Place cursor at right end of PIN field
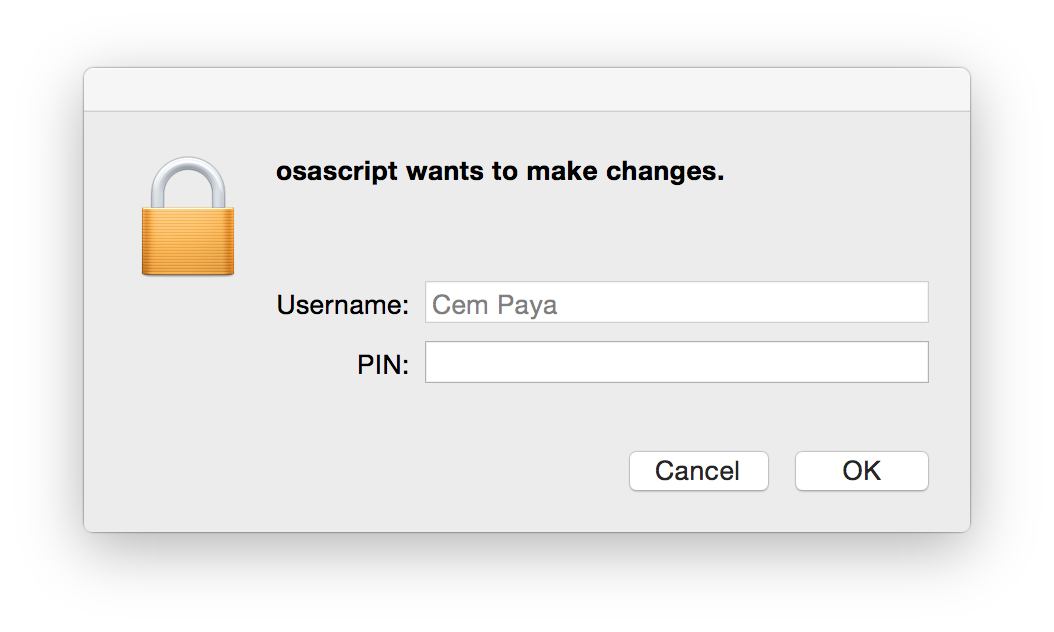This screenshot has width=1054, height=632. tap(918, 362)
